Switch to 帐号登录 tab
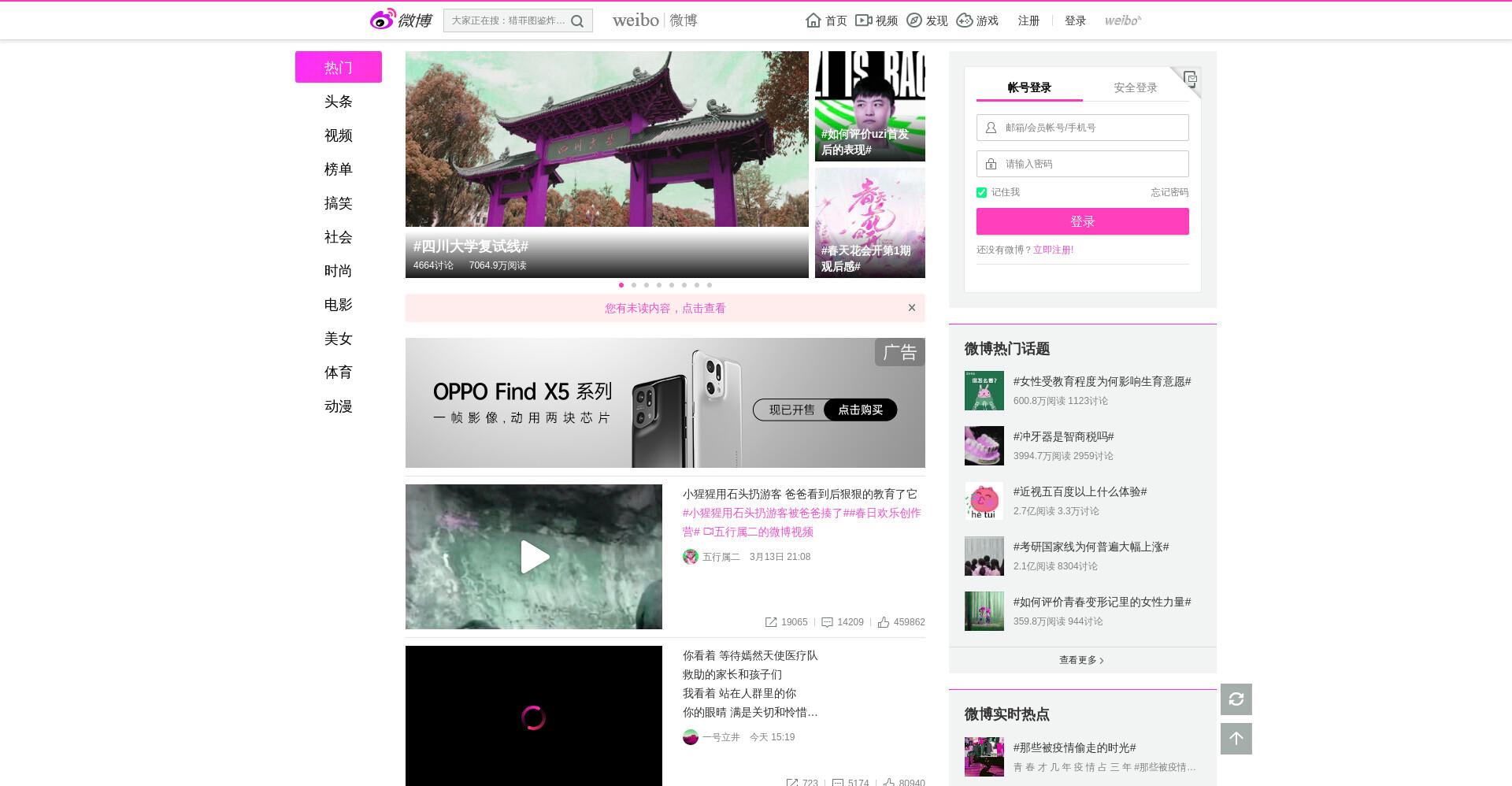Image resolution: width=1512 pixels, height=786 pixels. (1029, 87)
